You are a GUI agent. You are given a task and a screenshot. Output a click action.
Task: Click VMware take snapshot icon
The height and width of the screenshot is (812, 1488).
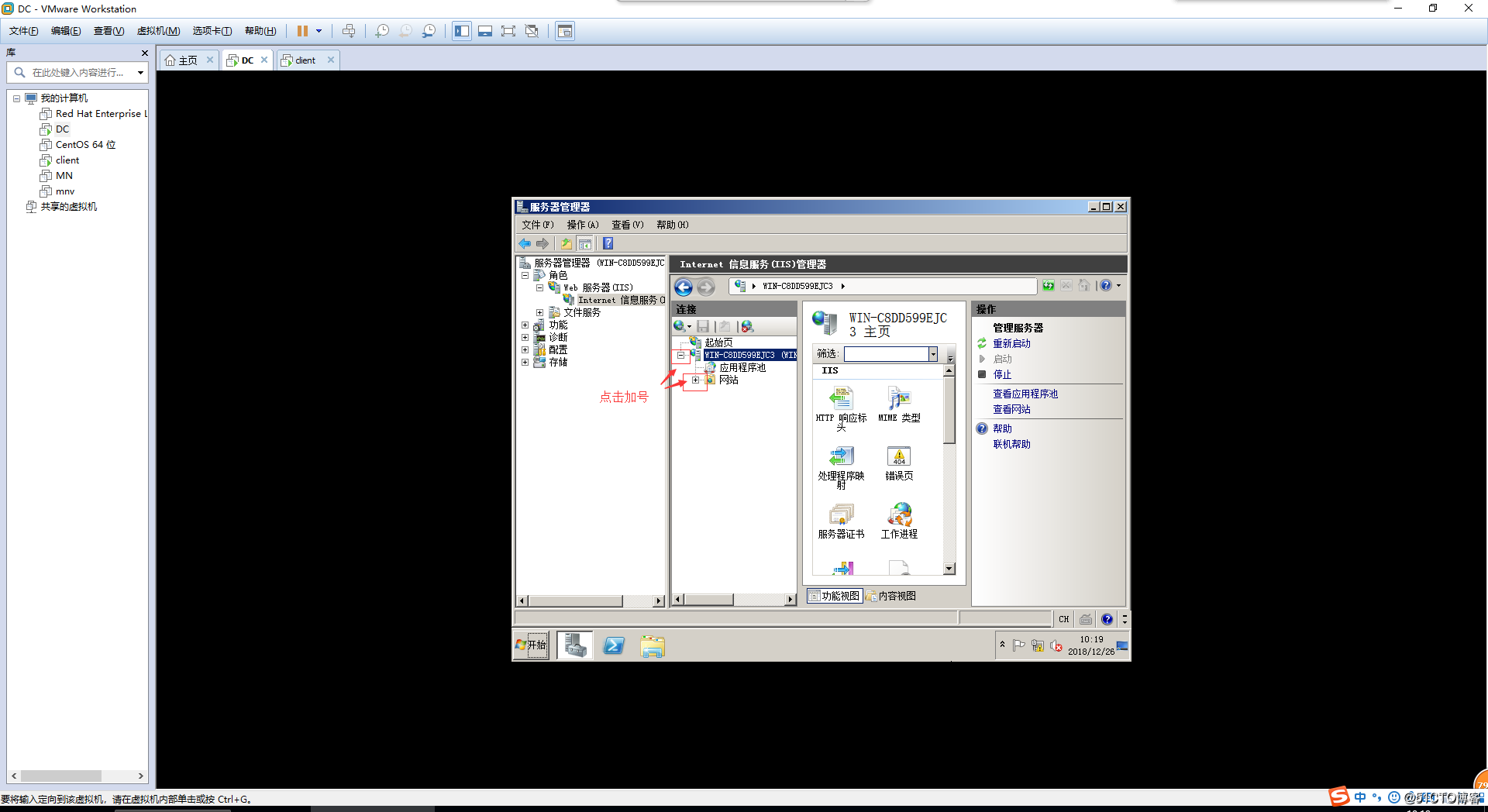point(382,31)
